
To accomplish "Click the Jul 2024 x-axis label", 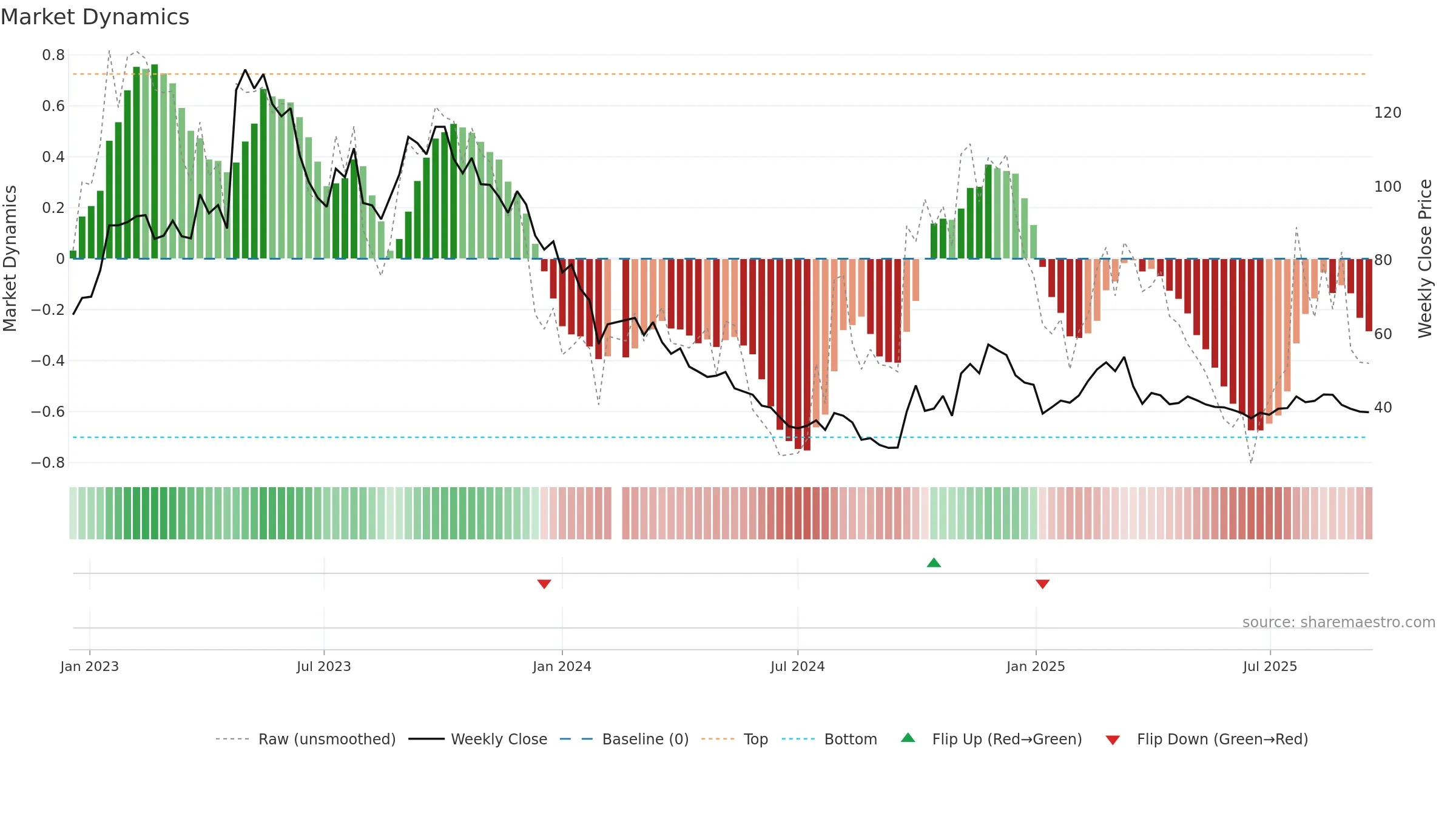I will [798, 666].
